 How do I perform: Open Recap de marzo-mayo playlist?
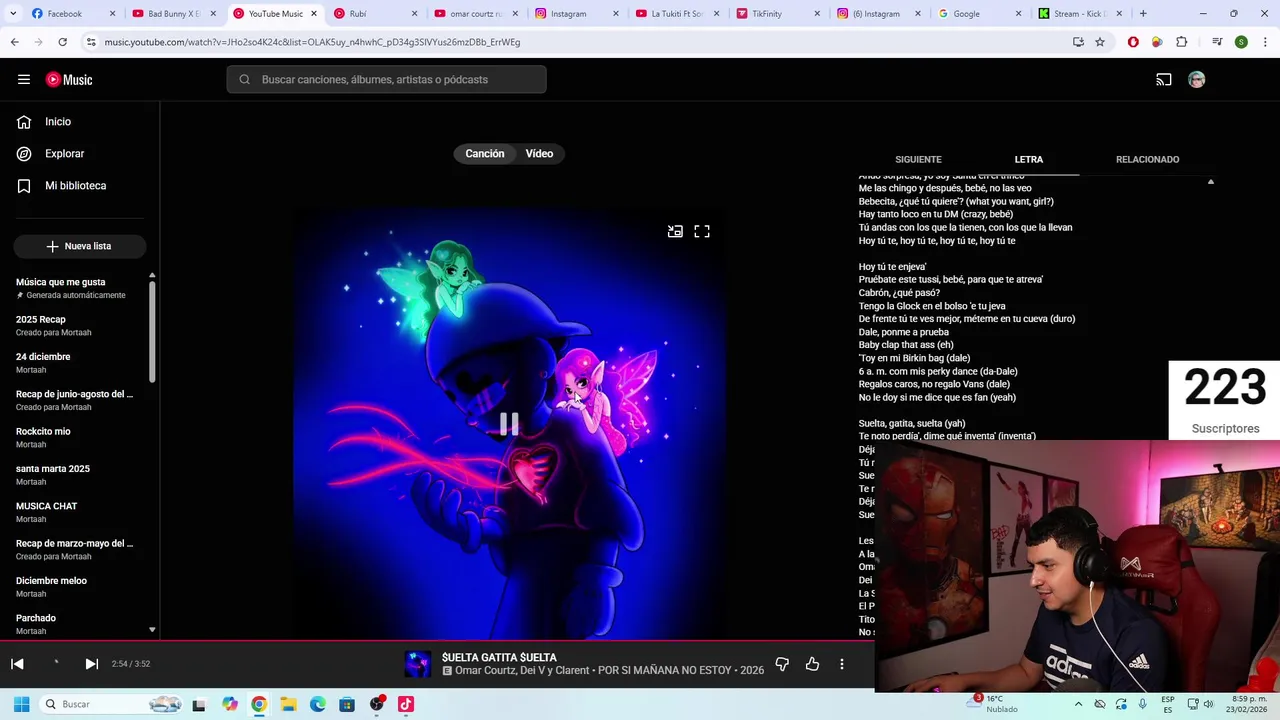tap(76, 550)
